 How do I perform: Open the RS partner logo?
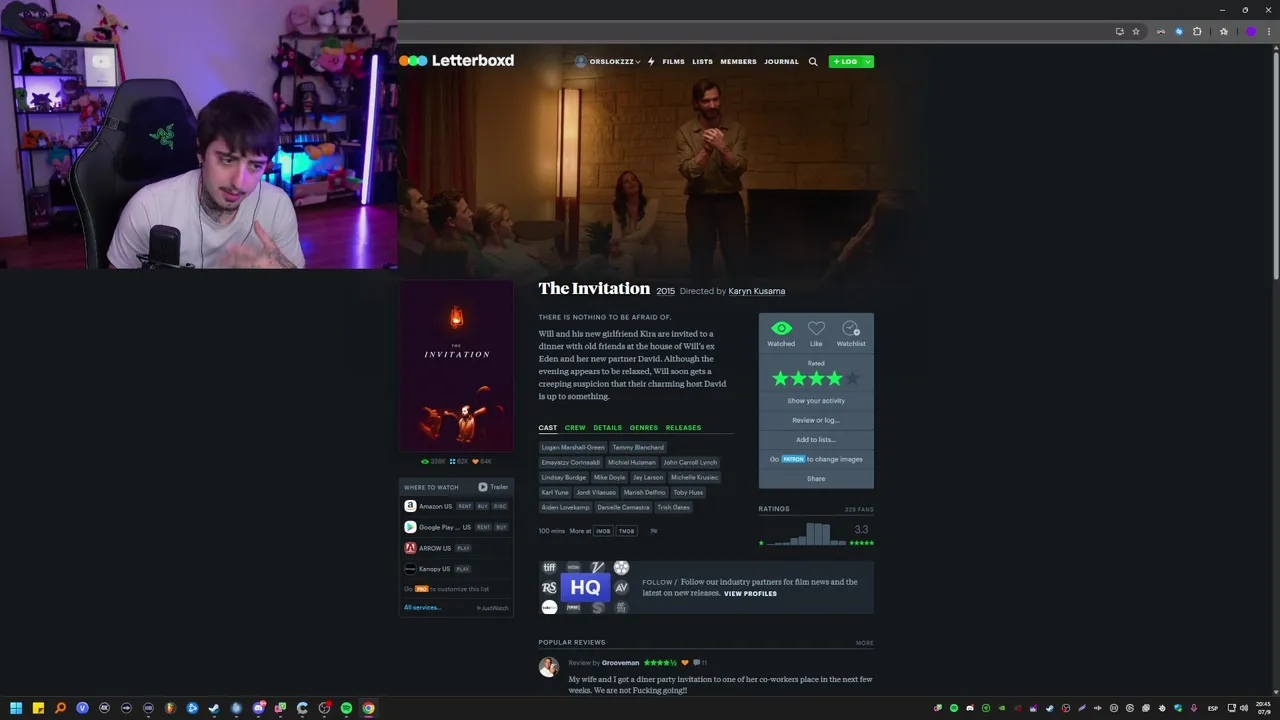pyautogui.click(x=549, y=588)
